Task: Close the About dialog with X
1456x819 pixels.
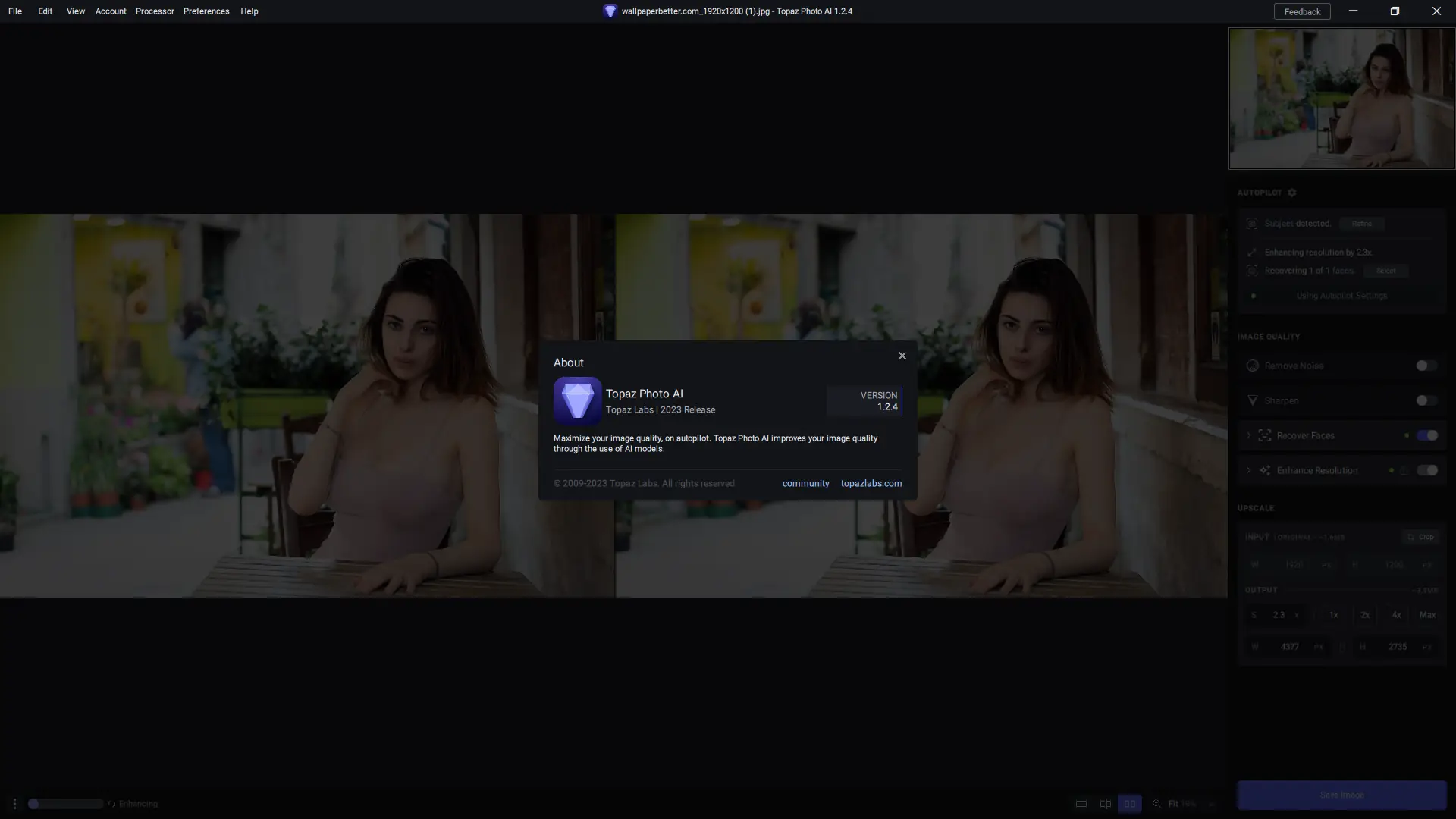Action: (x=902, y=356)
